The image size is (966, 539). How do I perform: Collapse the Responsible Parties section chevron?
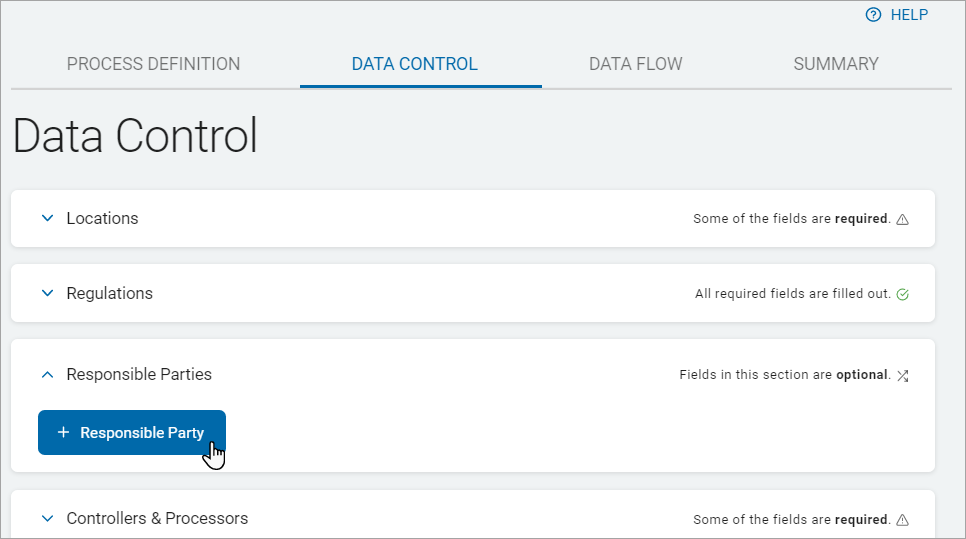coord(47,374)
